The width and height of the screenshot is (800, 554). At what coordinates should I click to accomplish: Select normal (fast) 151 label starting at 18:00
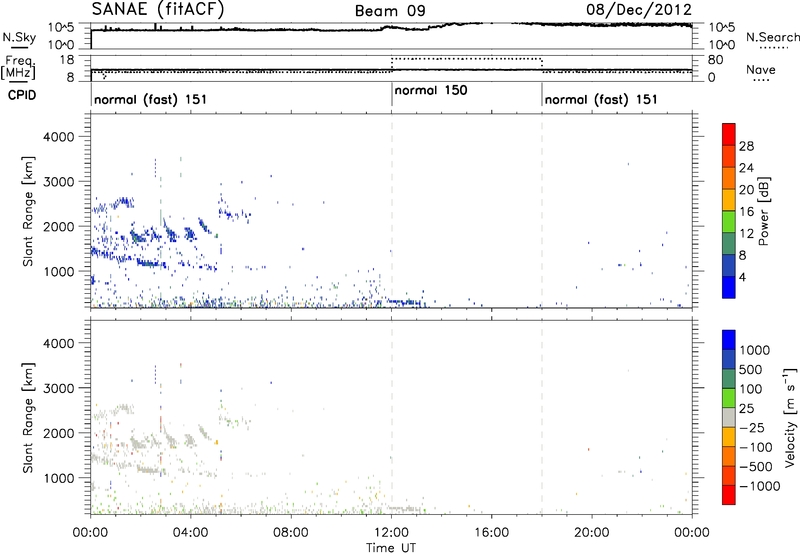[601, 99]
